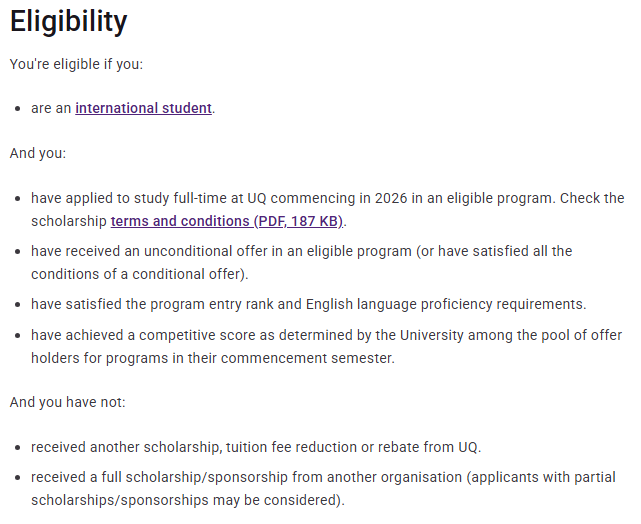Image resolution: width=641 pixels, height=524 pixels.
Task: Click the bullet dot before "received another scholarship"
Action: point(18,447)
